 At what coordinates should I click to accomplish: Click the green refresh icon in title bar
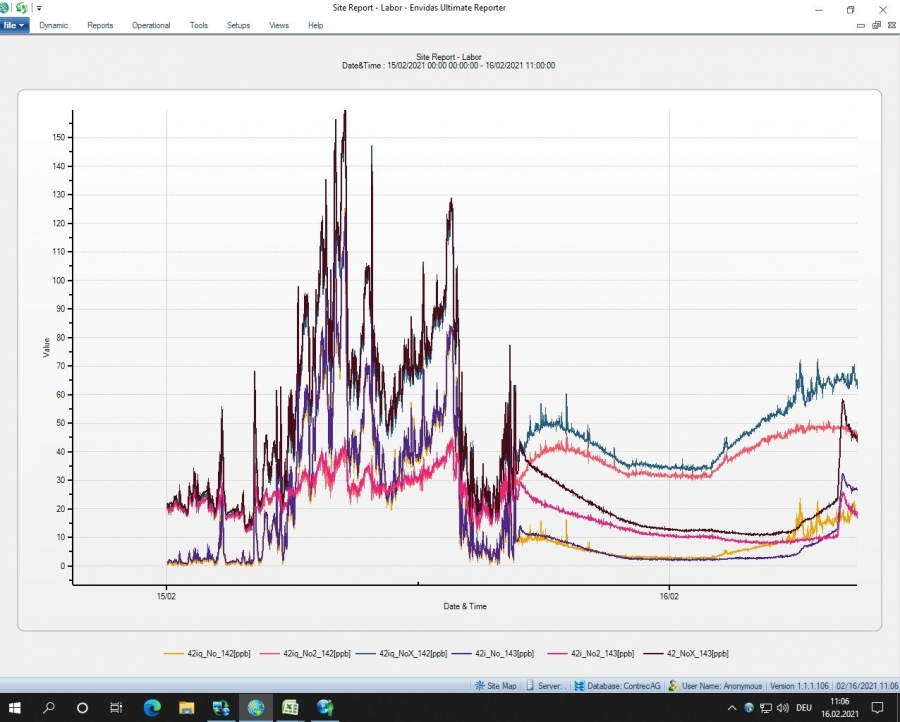(21, 8)
